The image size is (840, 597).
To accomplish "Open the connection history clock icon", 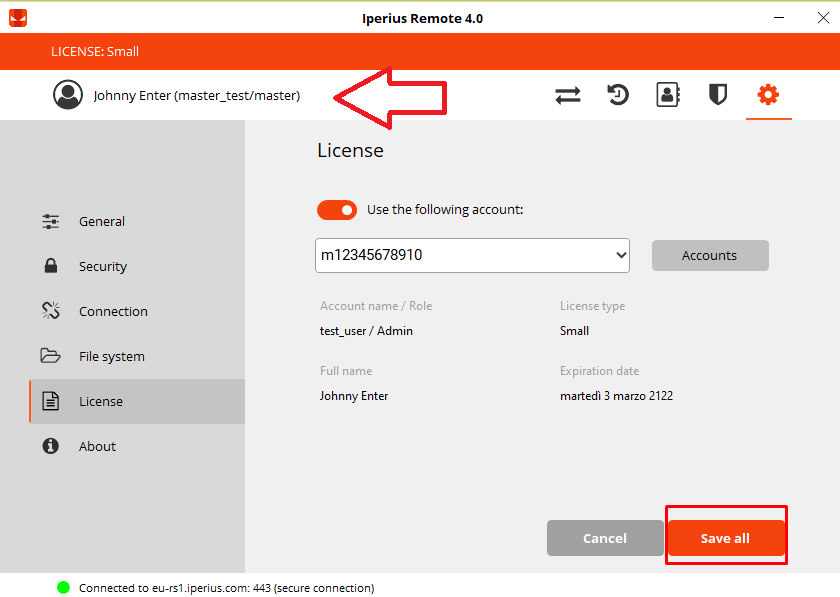I will [618, 95].
